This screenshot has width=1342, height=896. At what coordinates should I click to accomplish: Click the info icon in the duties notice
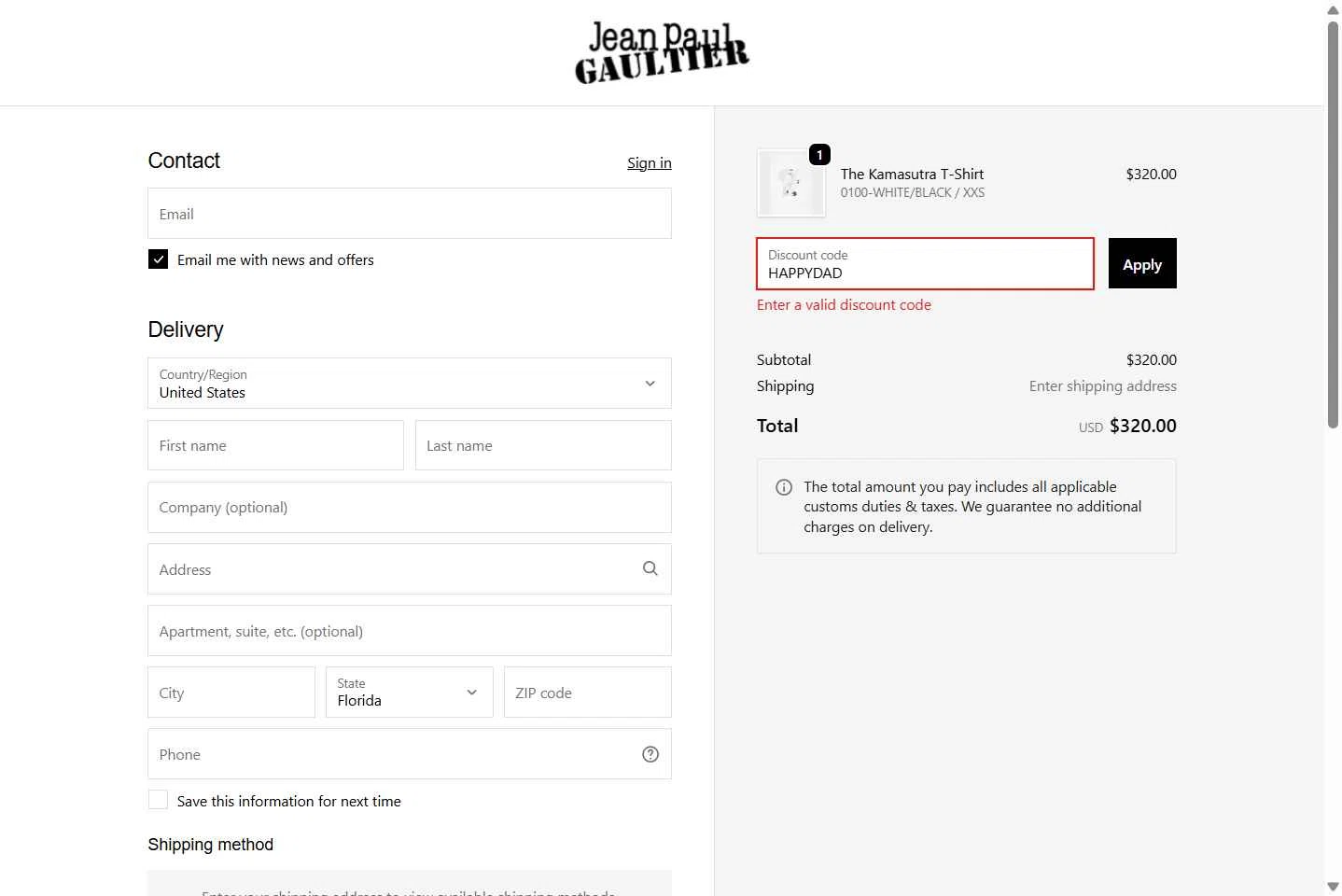pos(784,487)
